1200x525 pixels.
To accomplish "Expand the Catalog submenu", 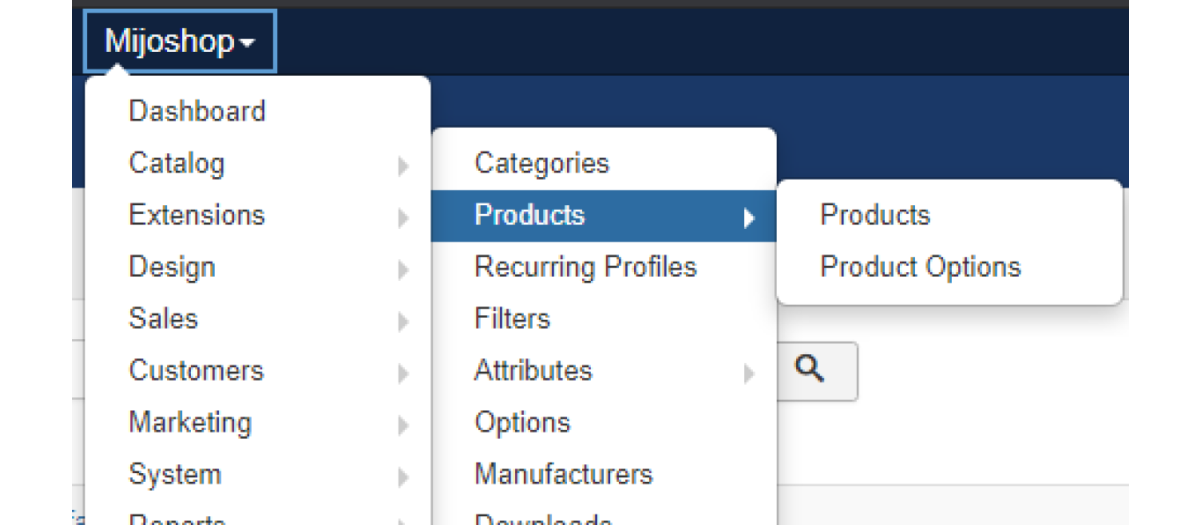I will [177, 163].
